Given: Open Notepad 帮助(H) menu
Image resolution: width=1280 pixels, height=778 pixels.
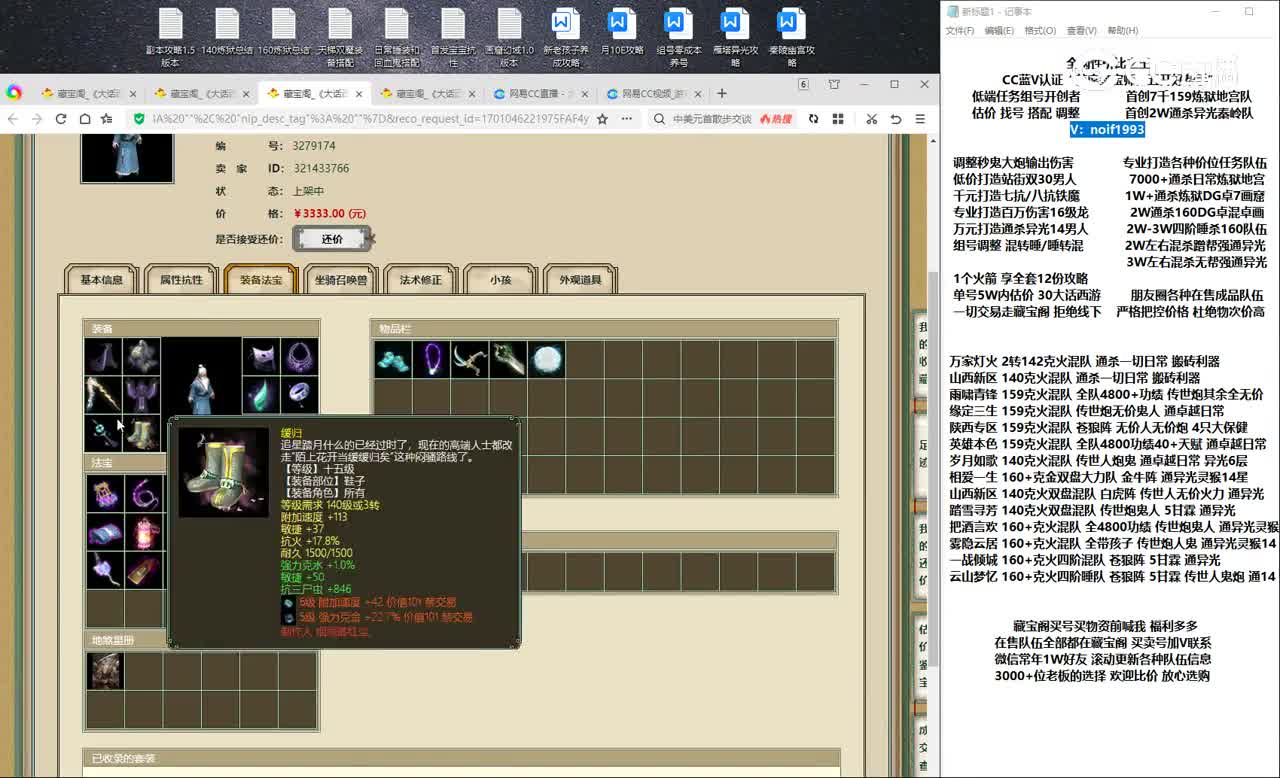Looking at the screenshot, I should tap(1122, 31).
